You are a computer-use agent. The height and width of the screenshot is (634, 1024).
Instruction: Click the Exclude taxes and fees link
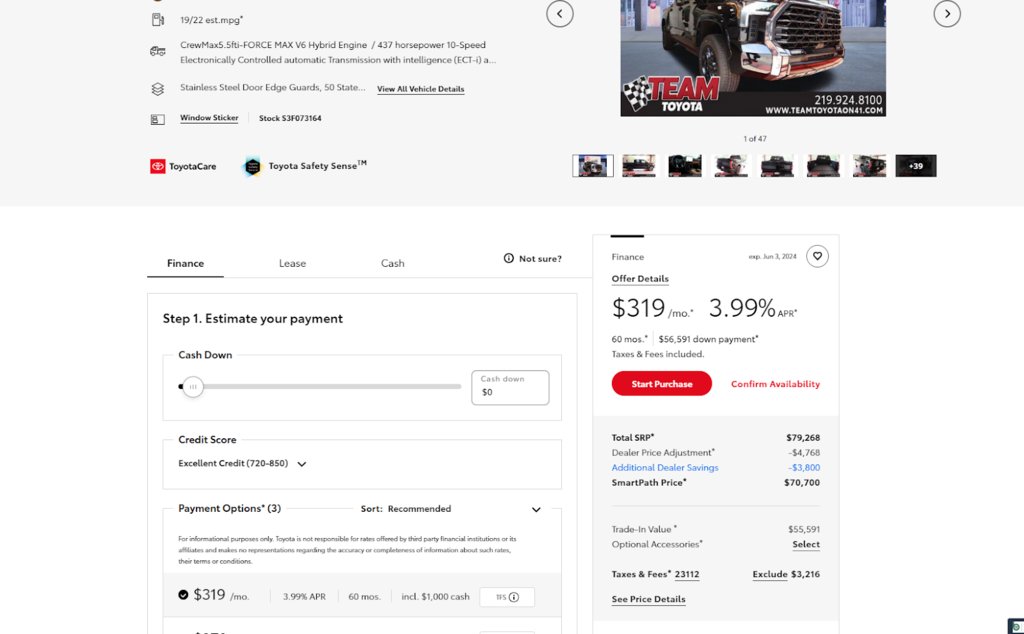(x=770, y=575)
